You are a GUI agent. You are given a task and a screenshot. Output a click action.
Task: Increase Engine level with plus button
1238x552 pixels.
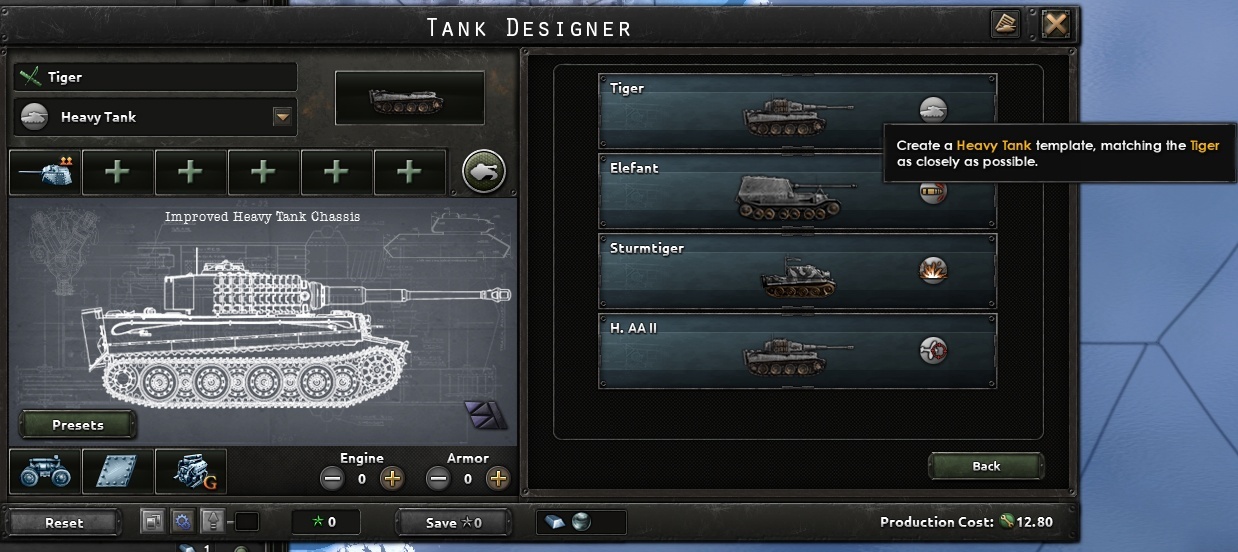click(x=392, y=479)
